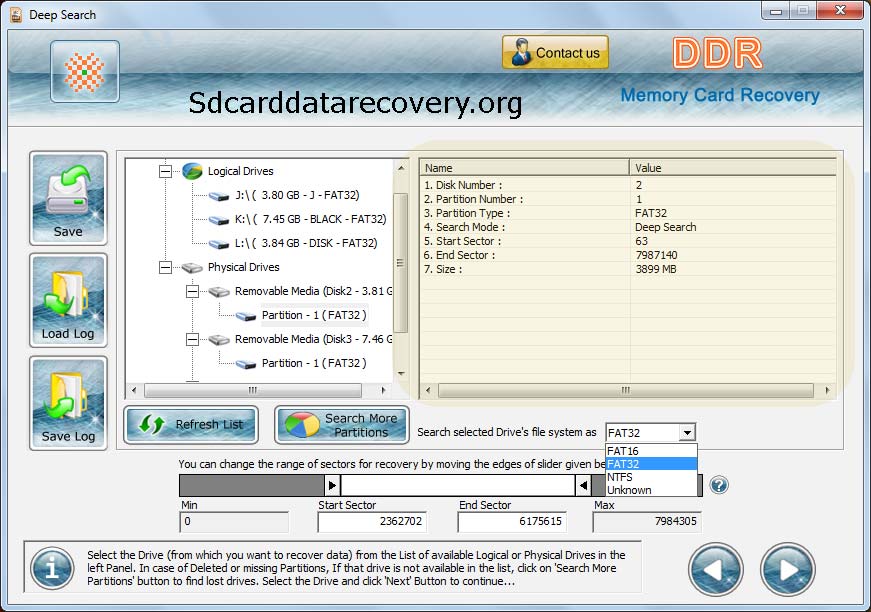Click the Contact us button
The width and height of the screenshot is (871, 612).
pyautogui.click(x=555, y=53)
